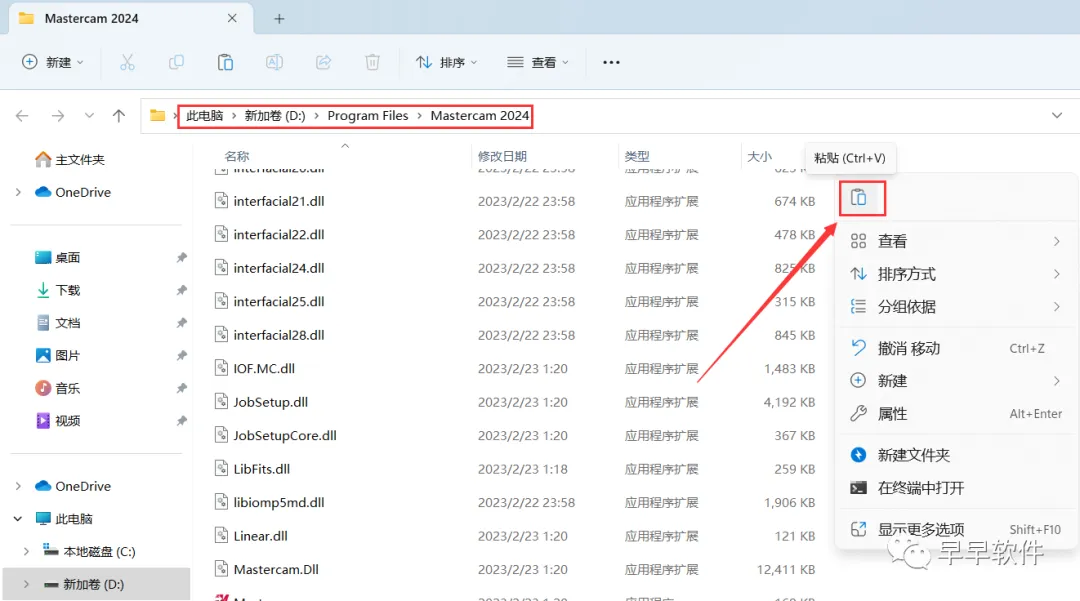Click the Delete trash icon in toolbar
The width and height of the screenshot is (1080, 601).
point(372,62)
